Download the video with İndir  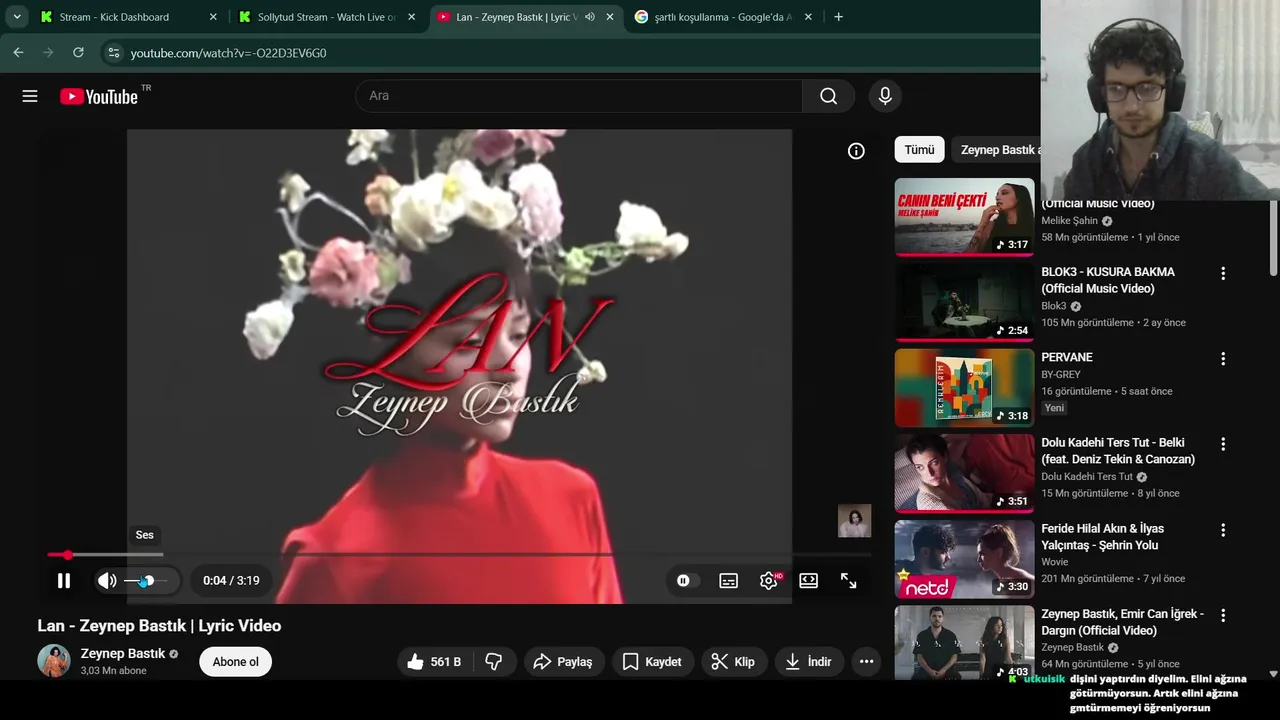809,661
